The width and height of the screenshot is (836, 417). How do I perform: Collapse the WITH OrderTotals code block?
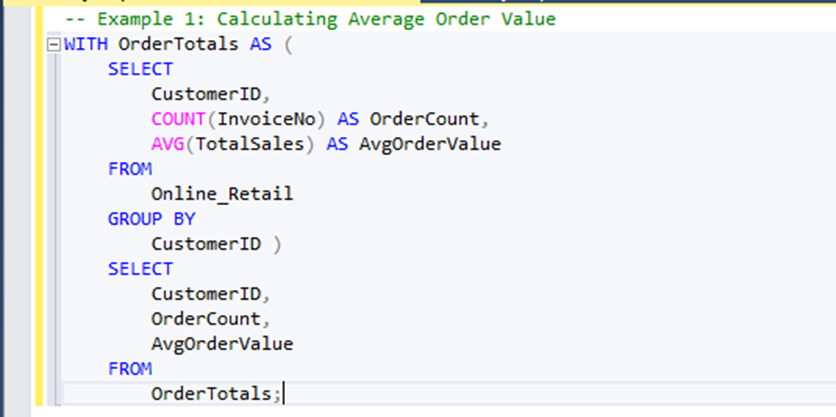point(53,45)
